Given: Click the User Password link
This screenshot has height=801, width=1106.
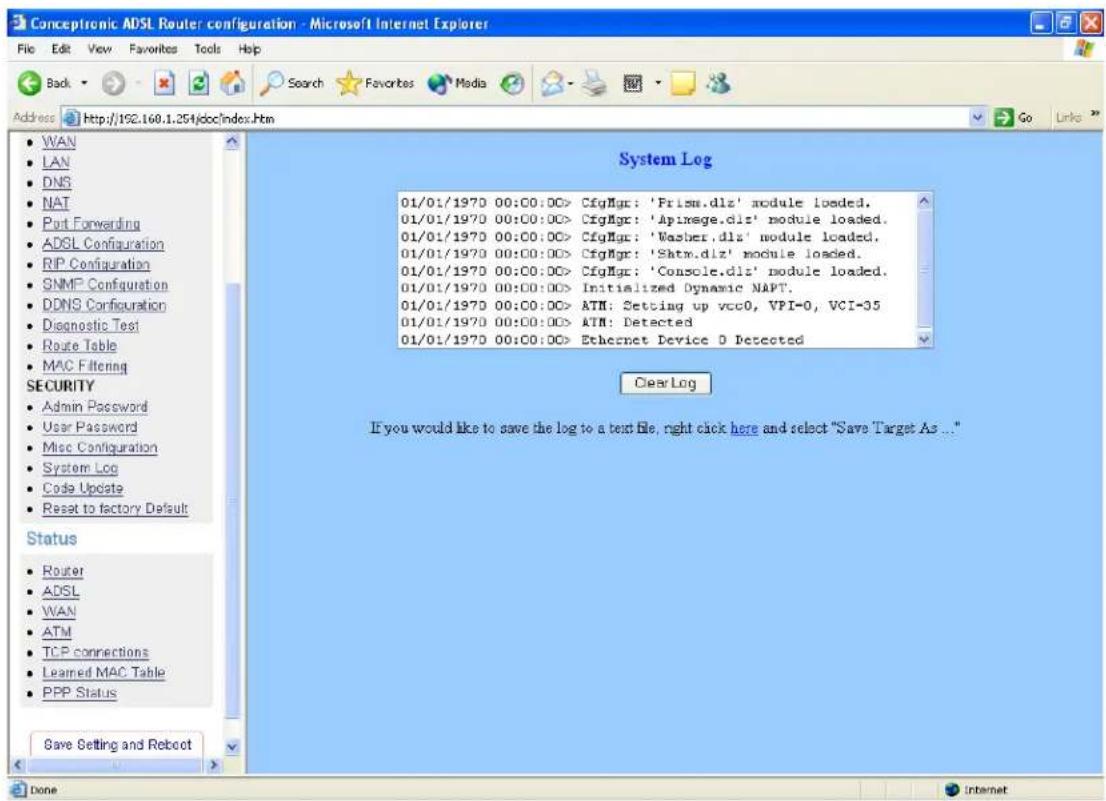Looking at the screenshot, I should point(90,427).
